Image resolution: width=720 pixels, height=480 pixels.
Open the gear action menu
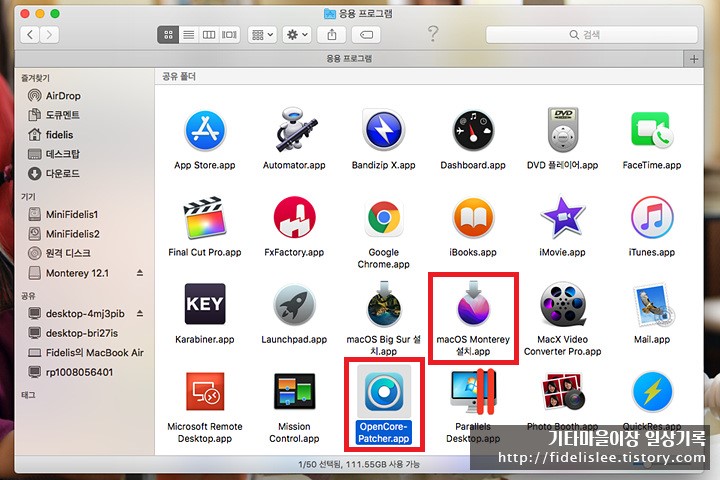297,34
